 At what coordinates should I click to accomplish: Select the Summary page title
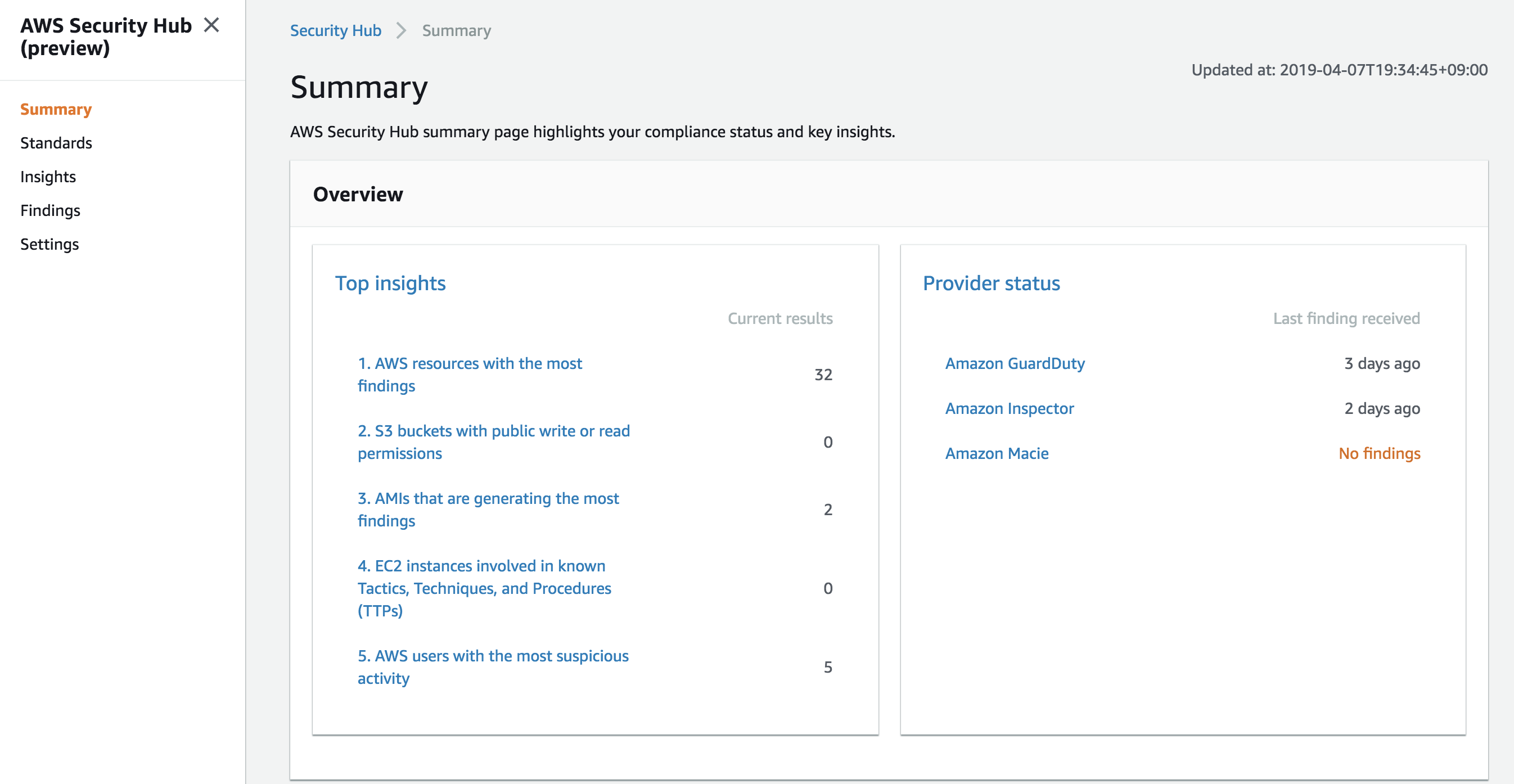pos(359,88)
